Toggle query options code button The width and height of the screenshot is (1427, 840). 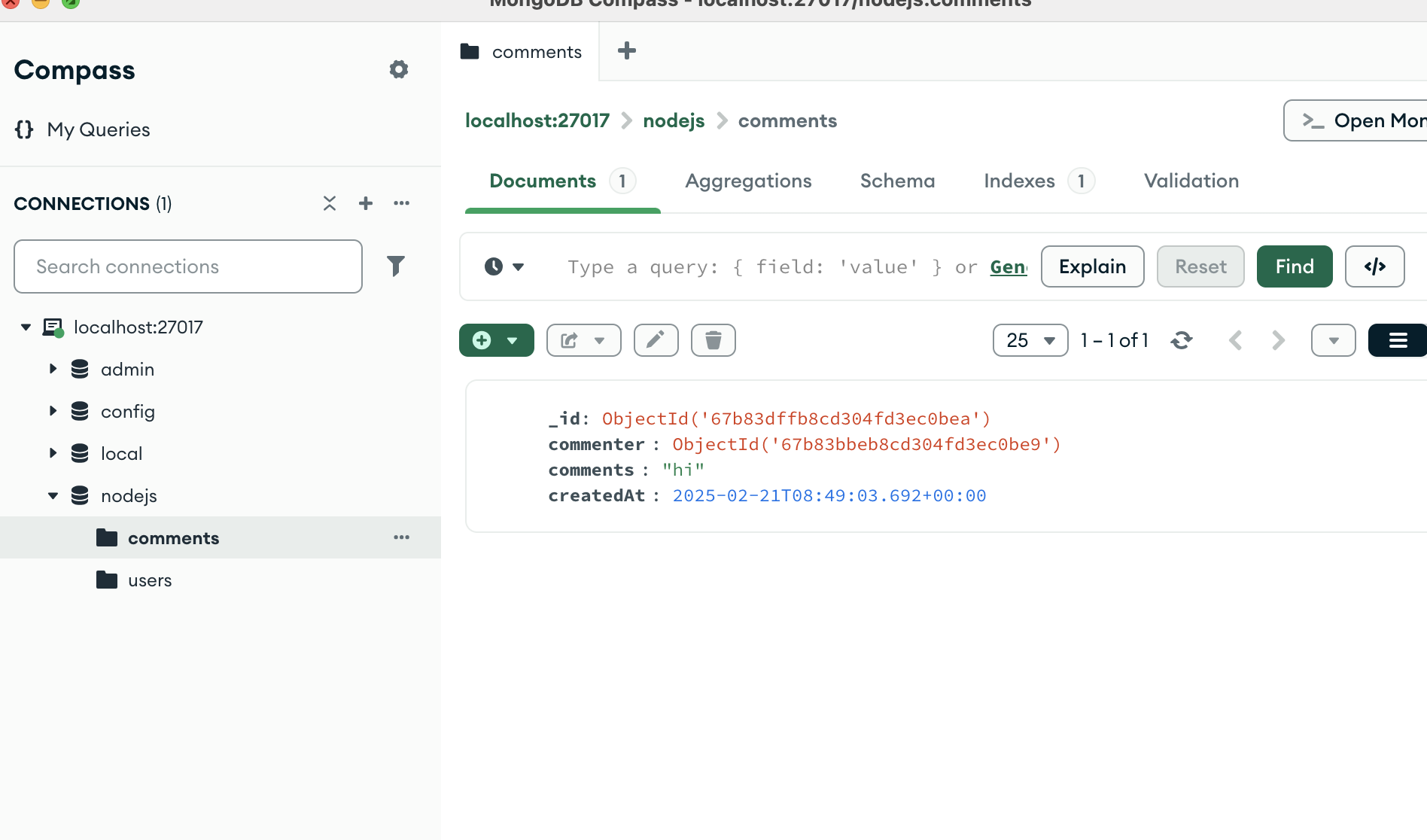1375,266
